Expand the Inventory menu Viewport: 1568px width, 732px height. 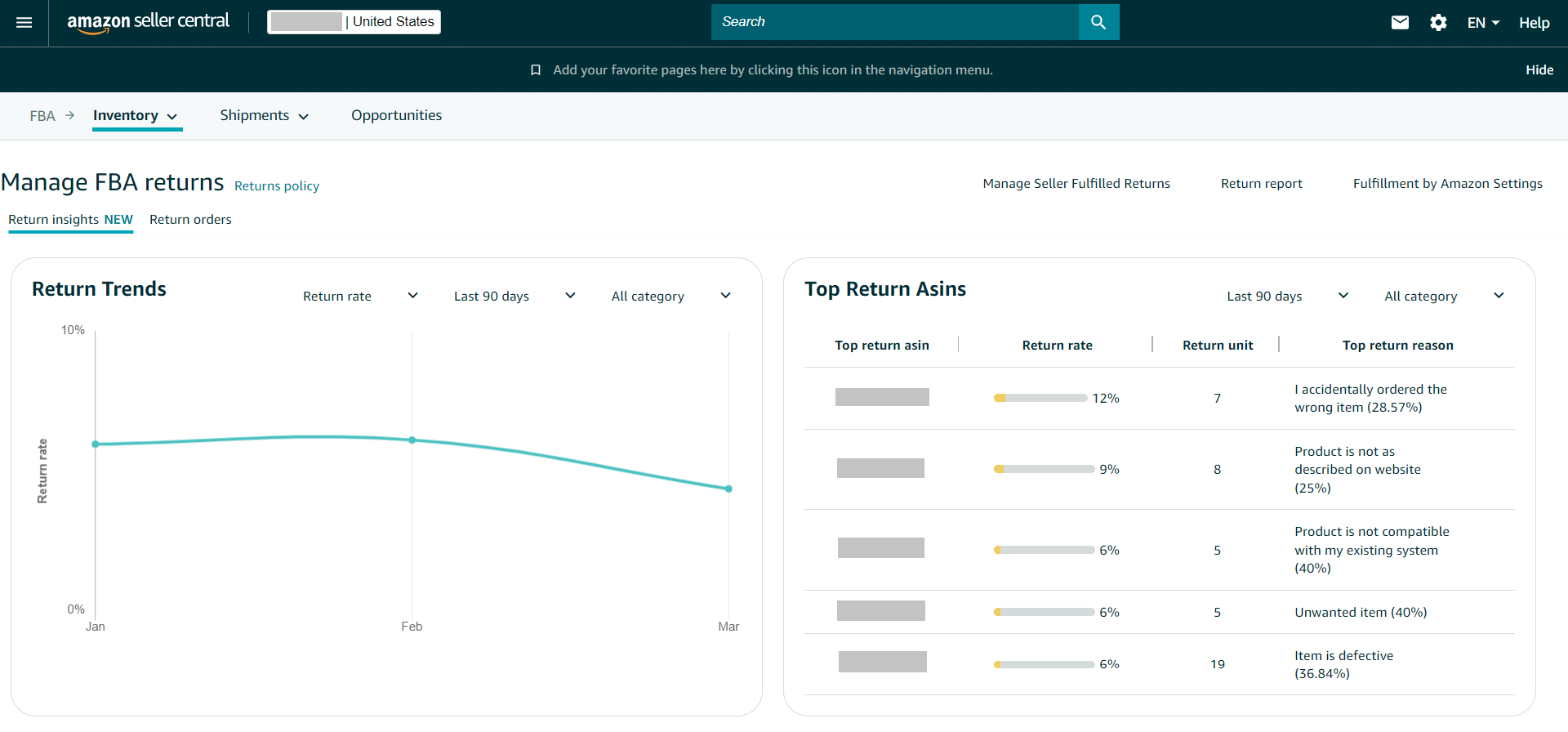[136, 115]
